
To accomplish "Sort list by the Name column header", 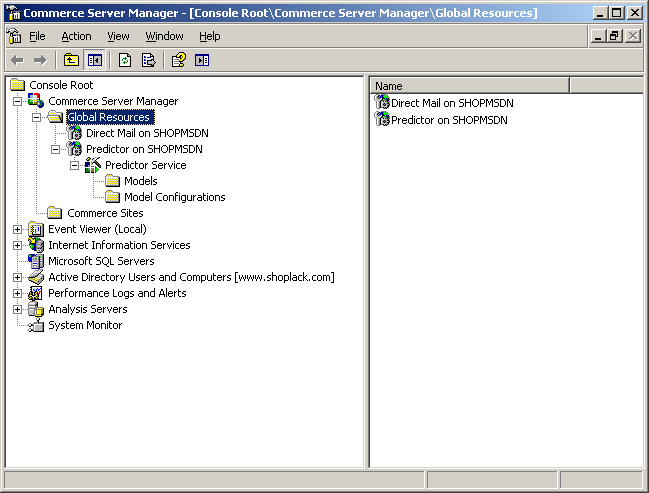I will 469,86.
